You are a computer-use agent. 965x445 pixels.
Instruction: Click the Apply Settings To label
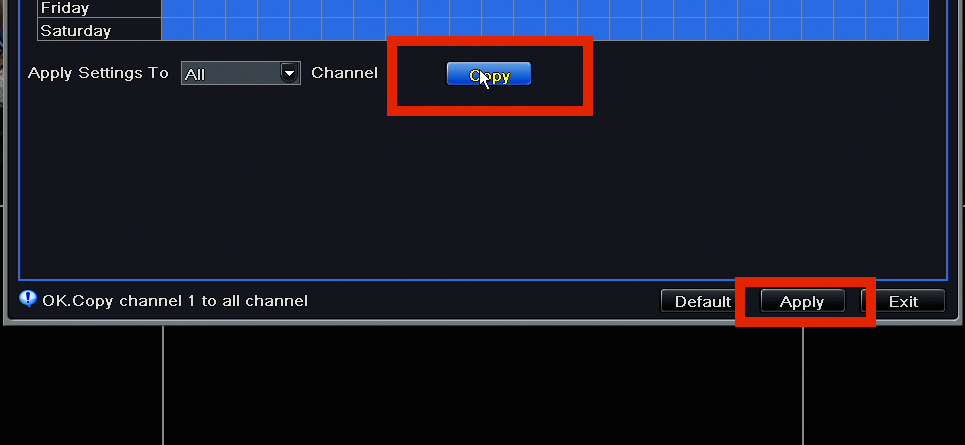coord(98,73)
